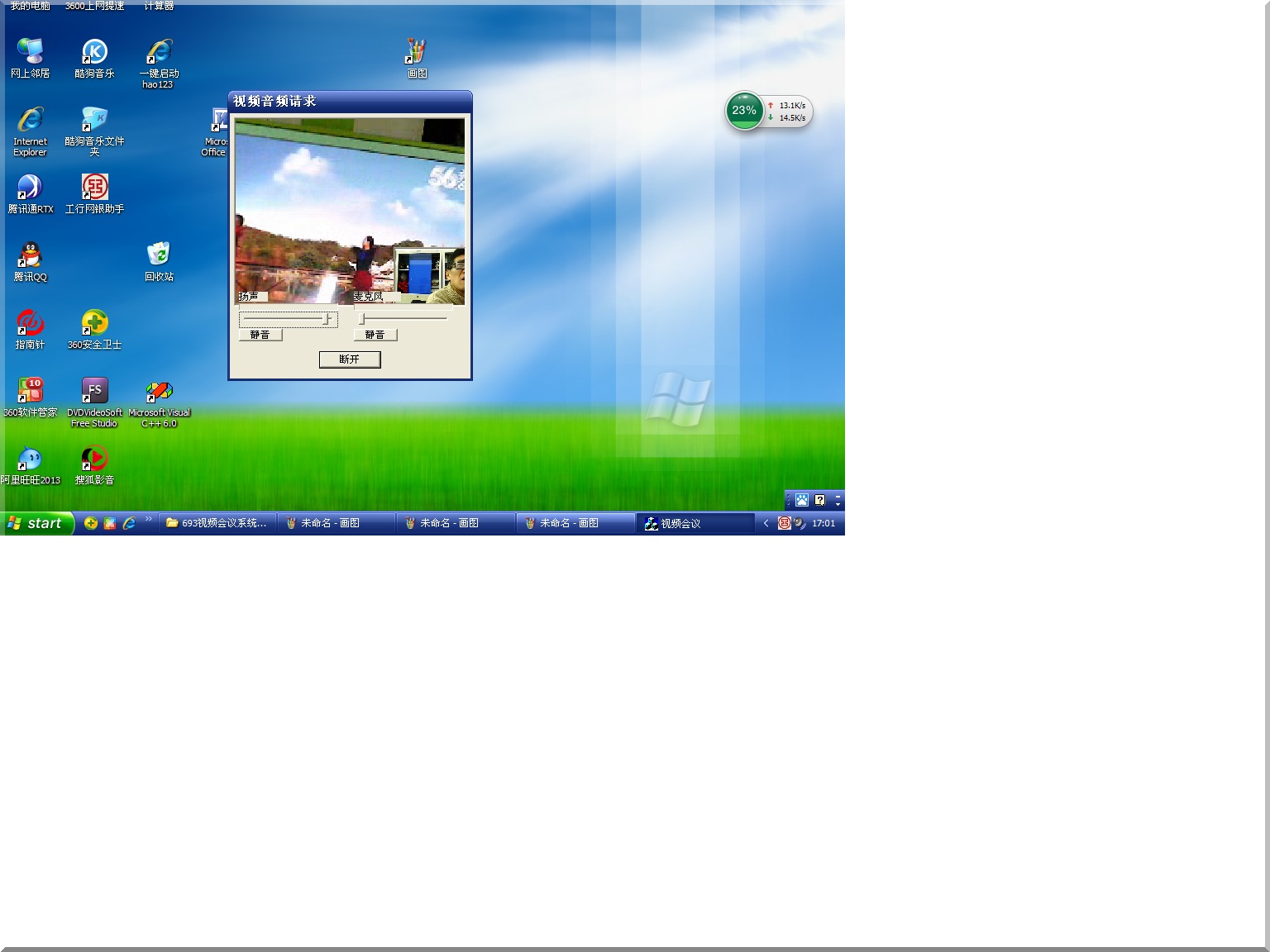Expand hidden system tray icons arrow
The image size is (1270, 952).
tap(766, 523)
